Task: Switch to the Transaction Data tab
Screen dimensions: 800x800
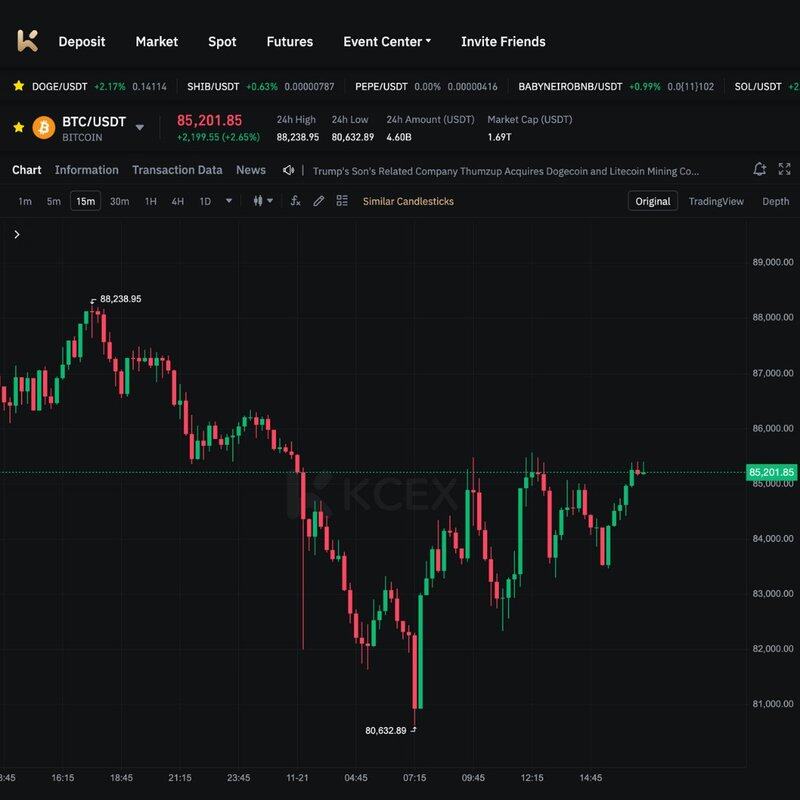Action: point(177,170)
